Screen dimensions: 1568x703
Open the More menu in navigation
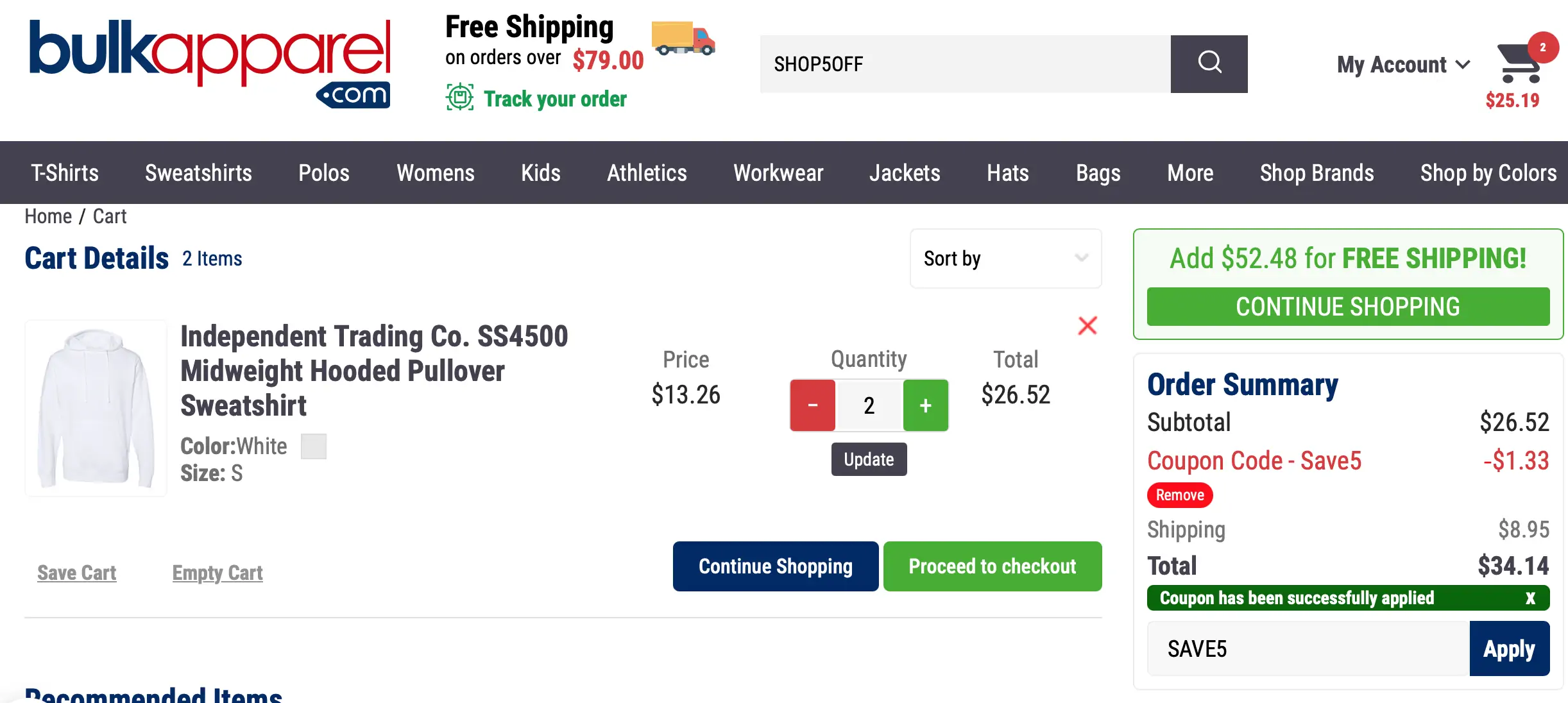point(1189,173)
